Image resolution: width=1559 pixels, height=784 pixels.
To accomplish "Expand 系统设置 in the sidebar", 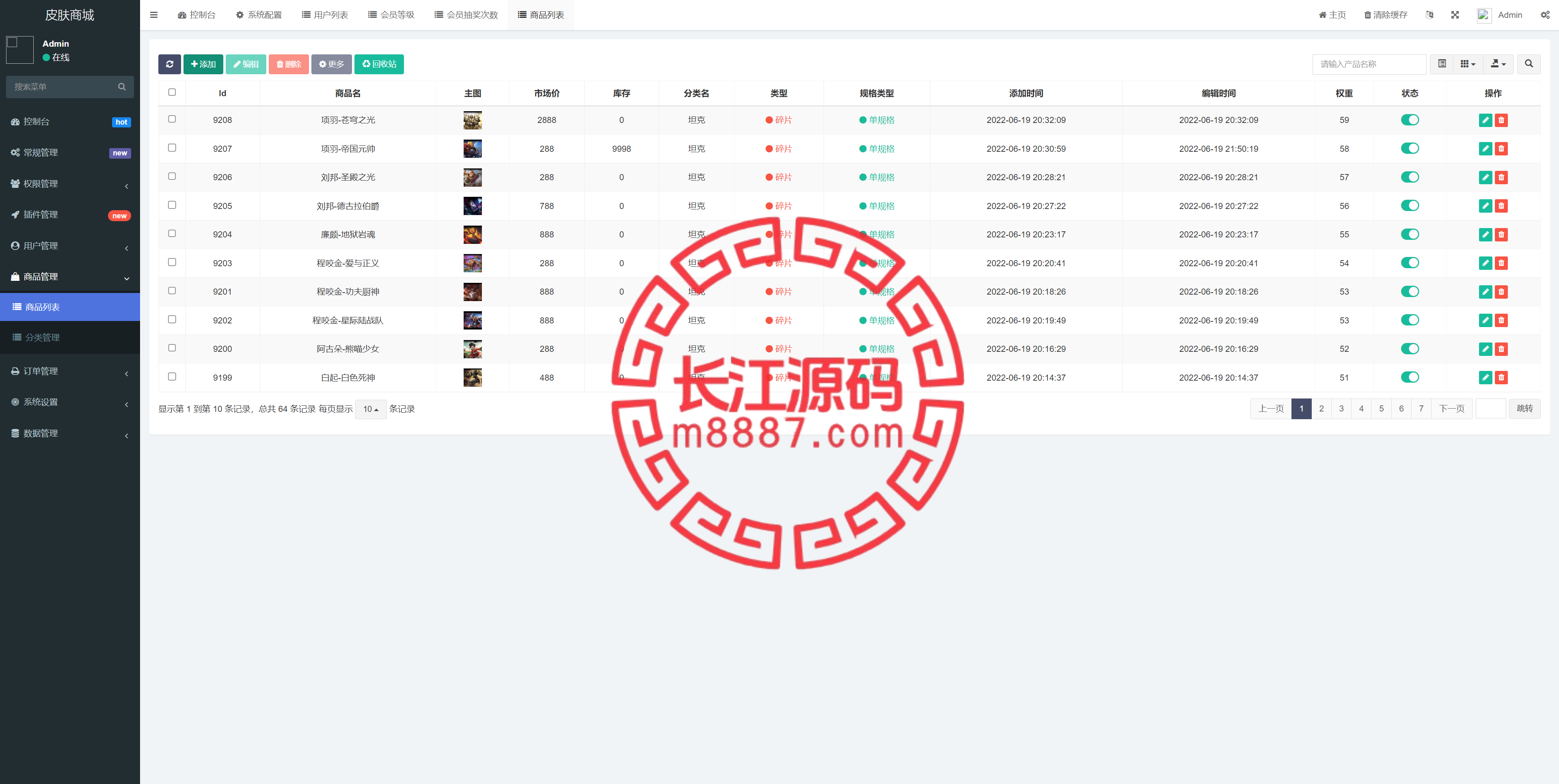I will pyautogui.click(x=70, y=402).
